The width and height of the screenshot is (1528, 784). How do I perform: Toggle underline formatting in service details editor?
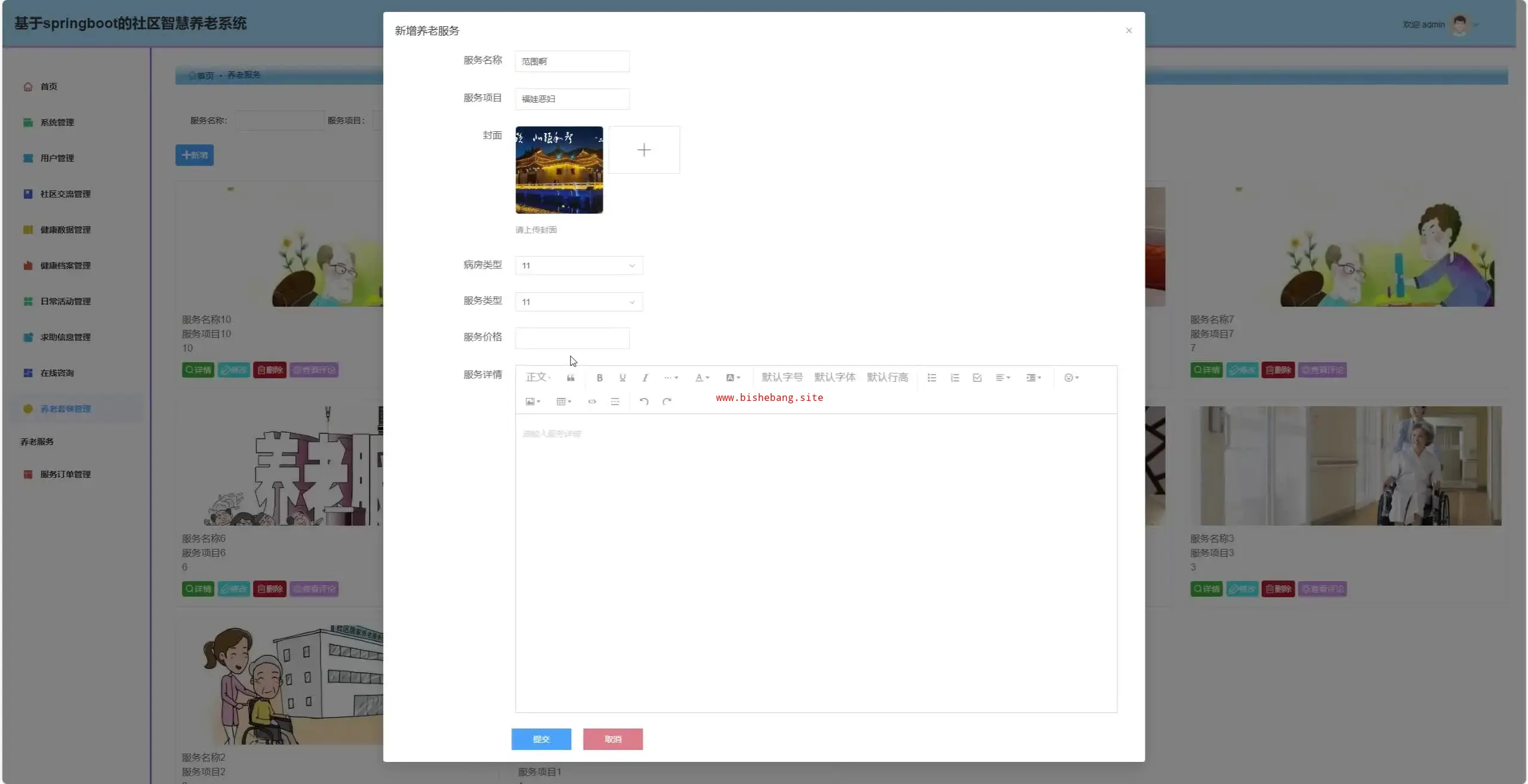point(622,378)
